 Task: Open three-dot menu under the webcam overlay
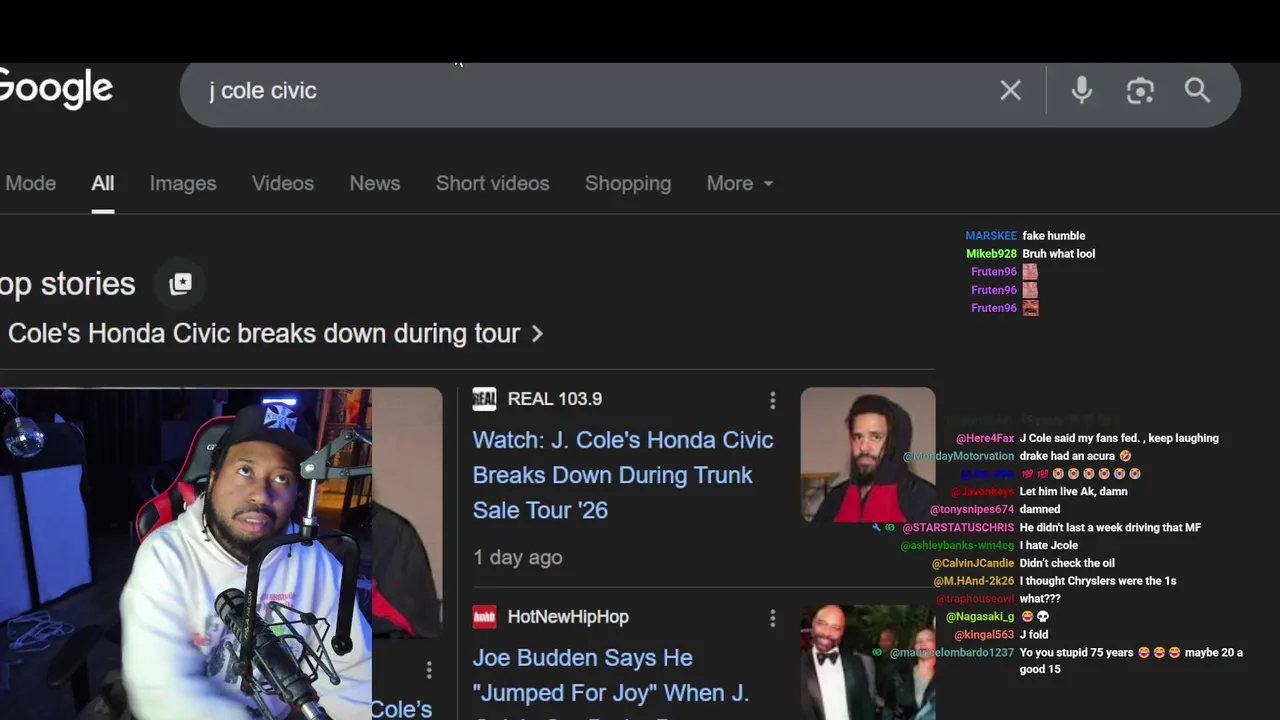(429, 670)
